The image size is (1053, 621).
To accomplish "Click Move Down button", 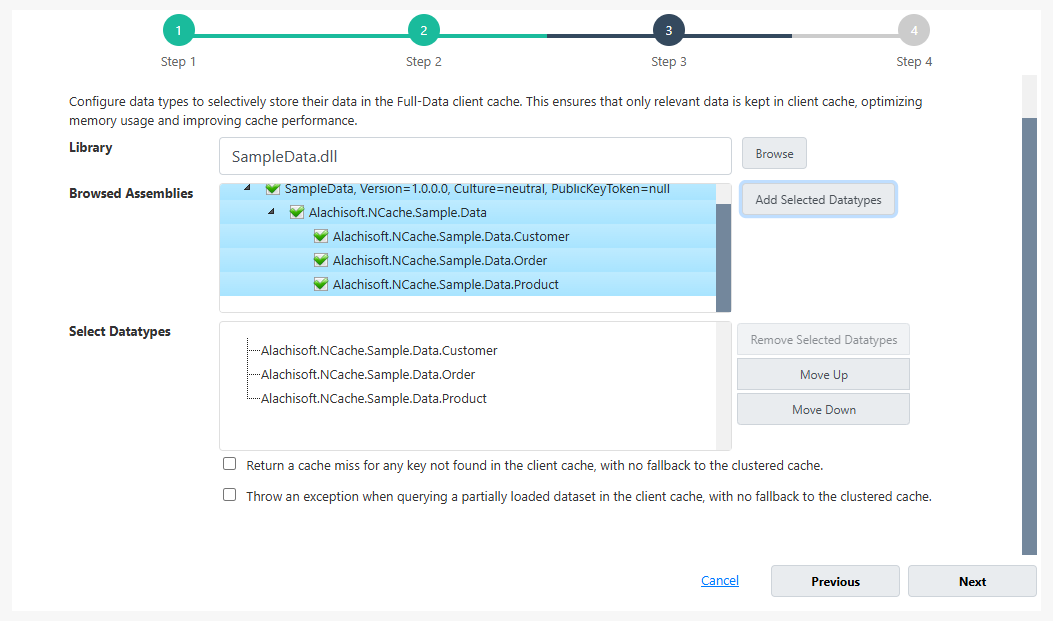I will point(823,410).
